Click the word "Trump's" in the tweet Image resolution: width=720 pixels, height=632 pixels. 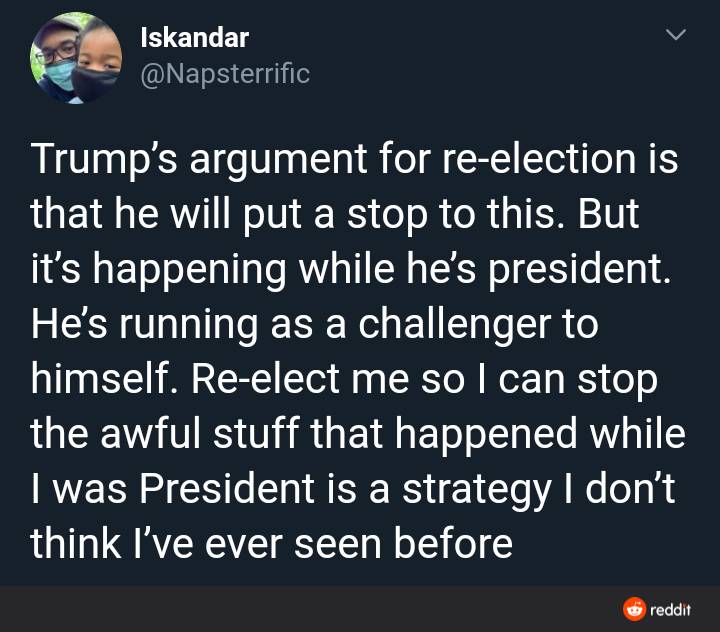pos(103,159)
